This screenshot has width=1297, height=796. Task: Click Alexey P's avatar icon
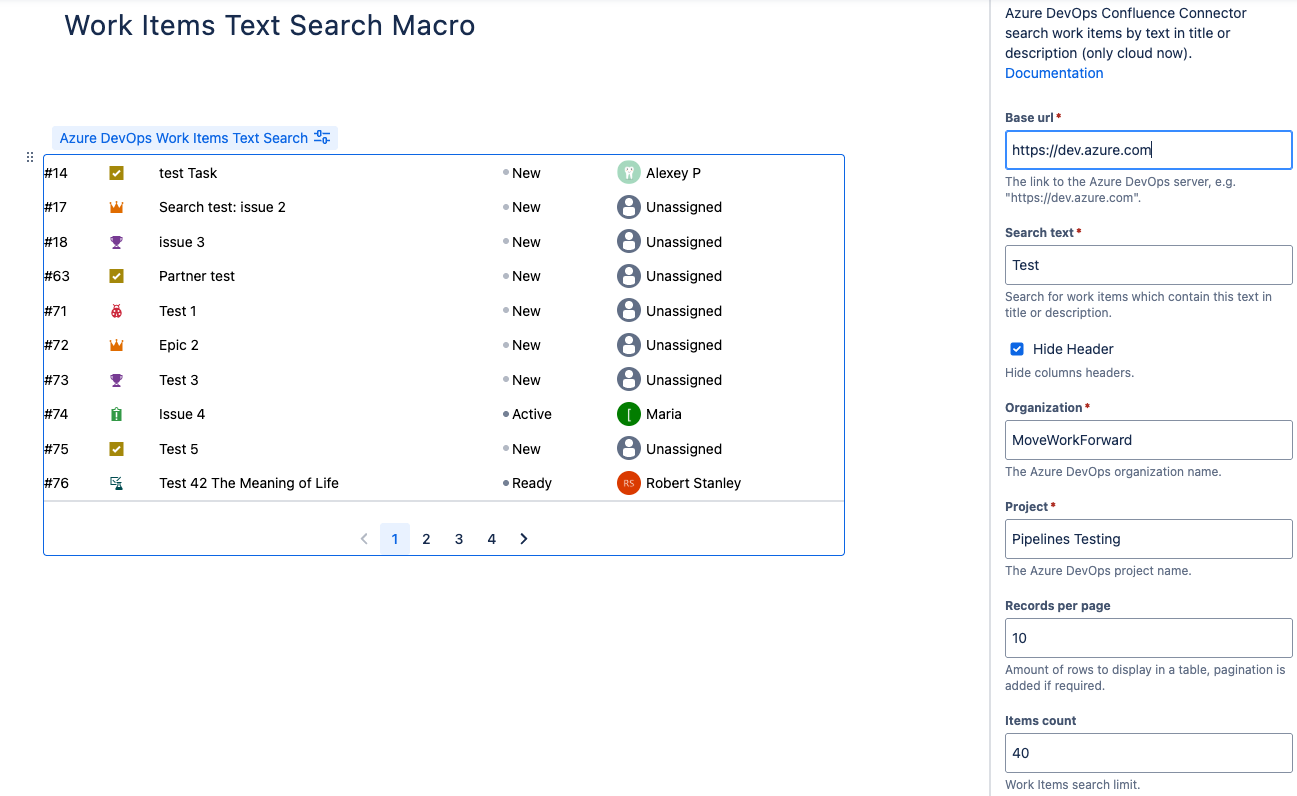628,173
